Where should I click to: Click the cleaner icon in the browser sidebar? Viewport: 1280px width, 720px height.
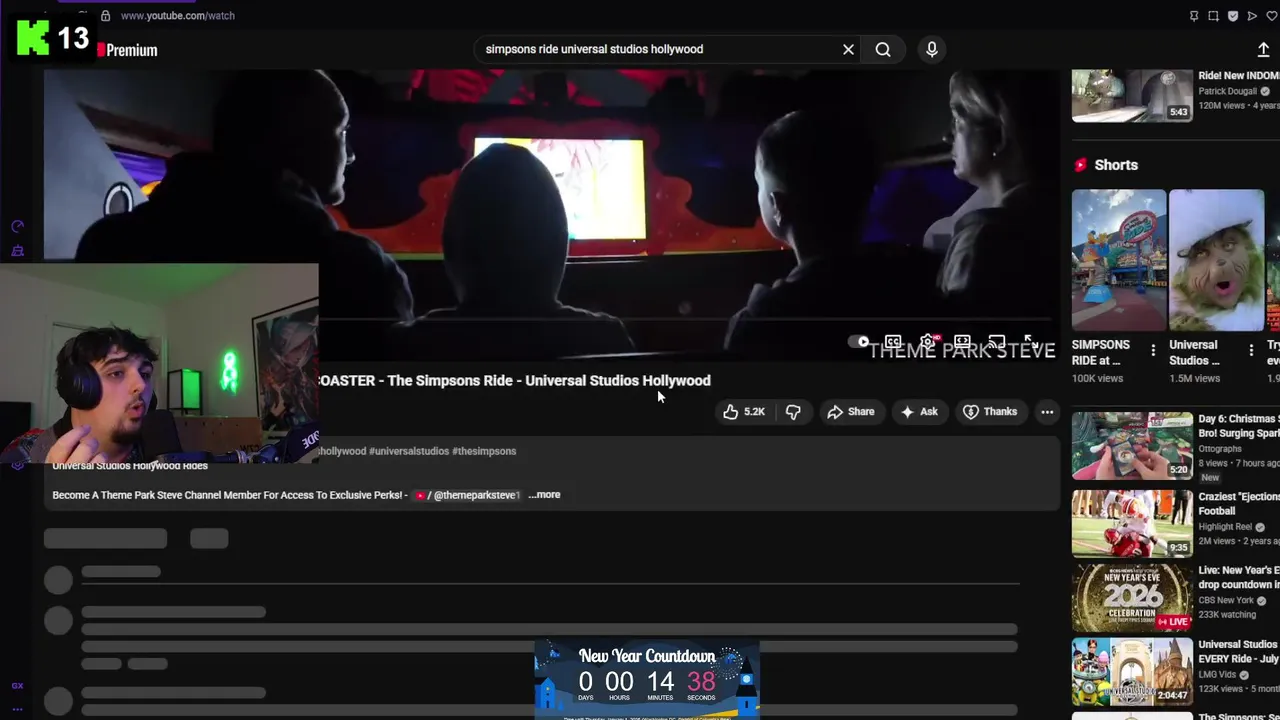[x=17, y=251]
